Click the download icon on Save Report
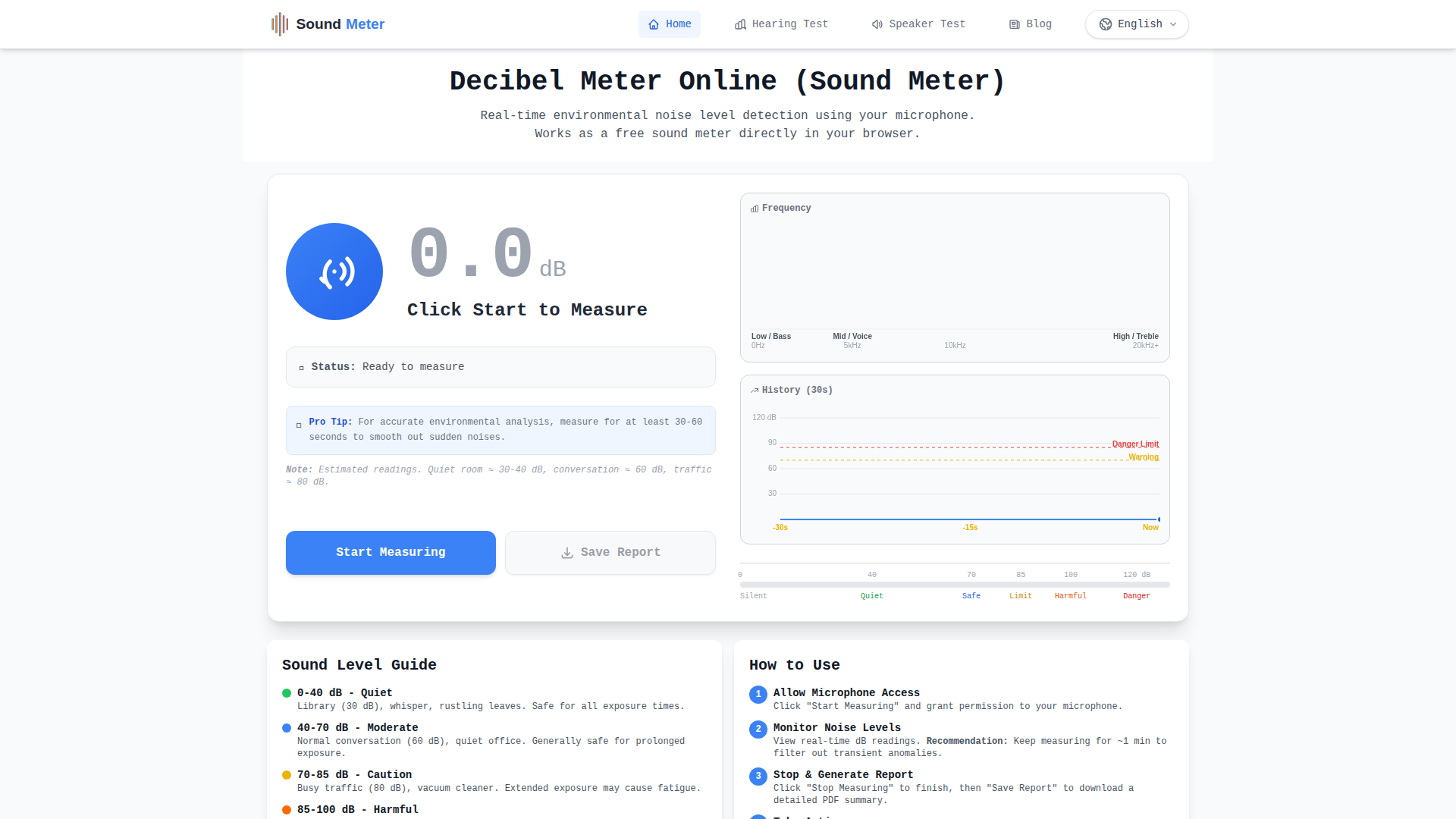Image resolution: width=1456 pixels, height=819 pixels. pos(566,553)
